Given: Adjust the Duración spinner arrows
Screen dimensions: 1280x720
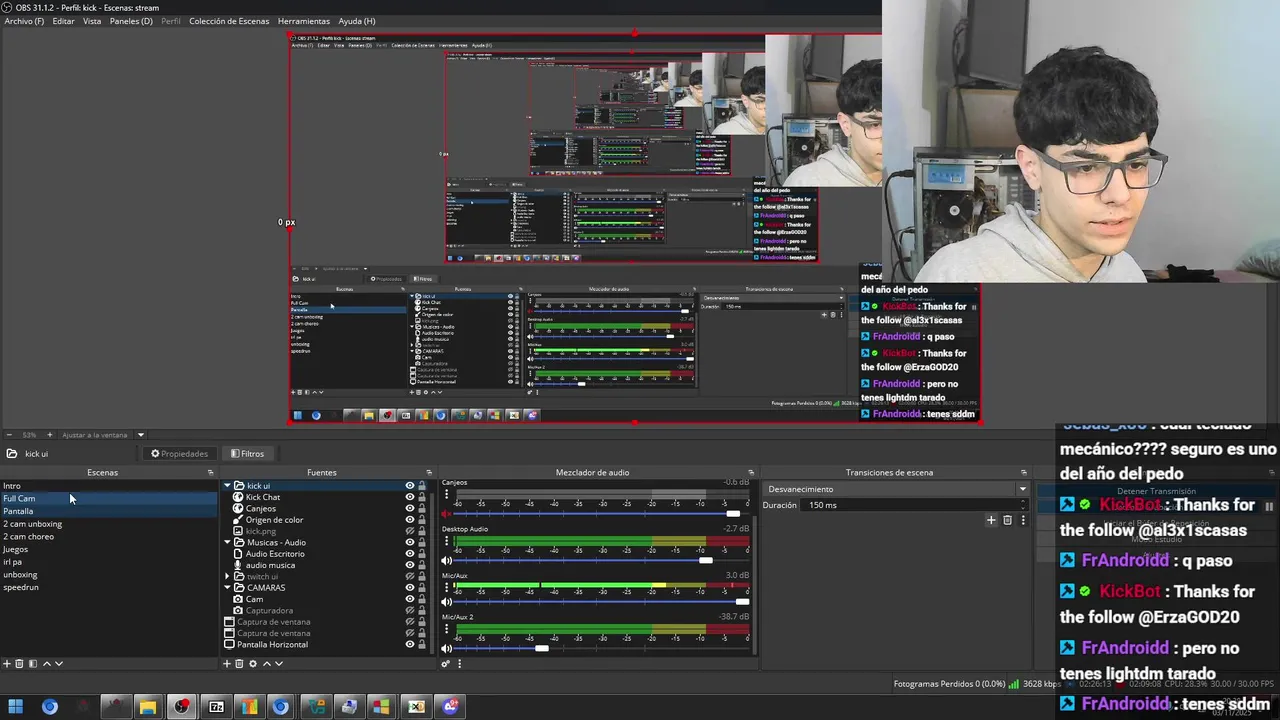Looking at the screenshot, I should 1022,505.
